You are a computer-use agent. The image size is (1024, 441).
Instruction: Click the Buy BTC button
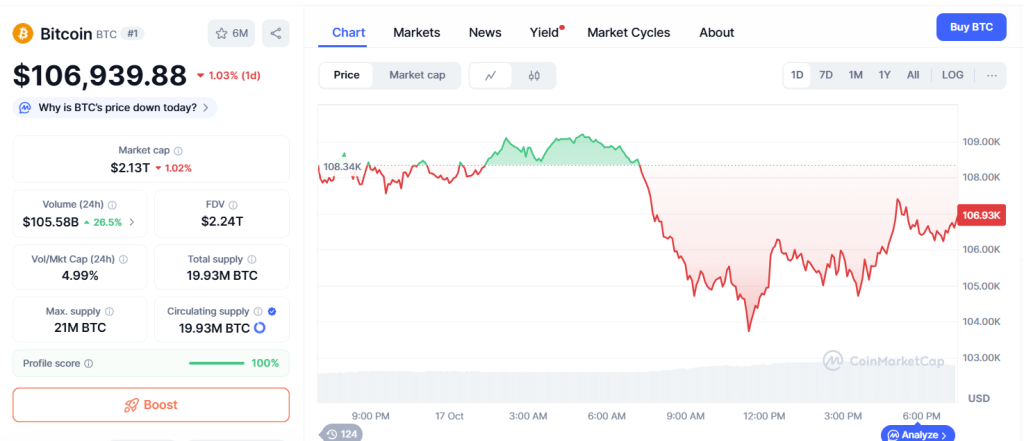(x=970, y=27)
